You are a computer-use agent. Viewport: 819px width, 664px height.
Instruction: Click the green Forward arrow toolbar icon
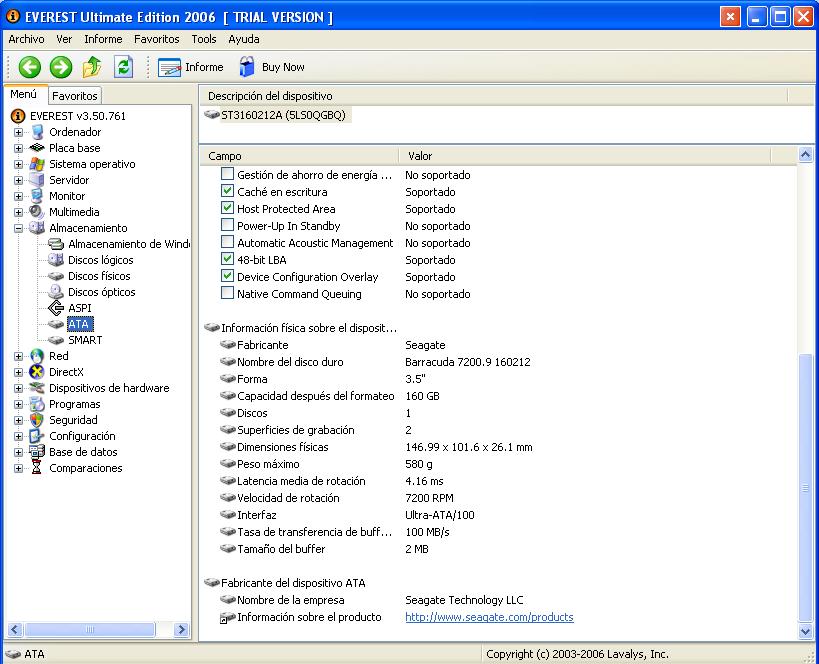(x=61, y=67)
